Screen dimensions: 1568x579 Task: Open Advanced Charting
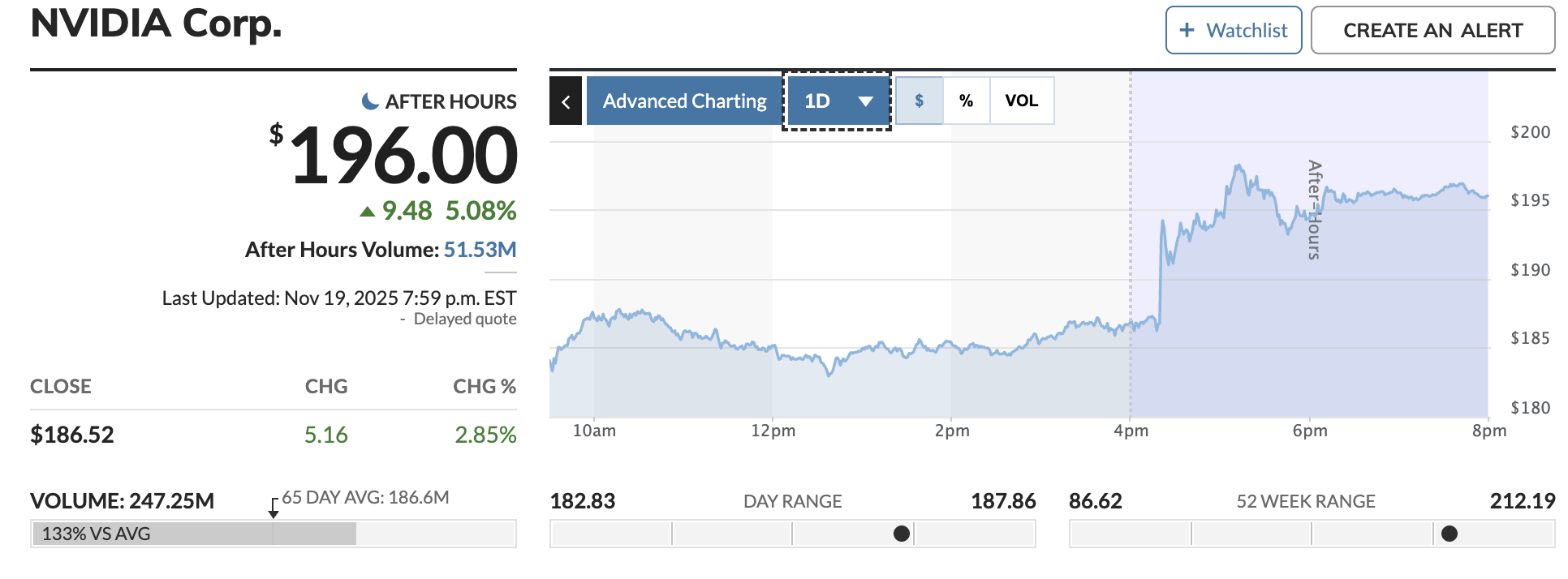[x=684, y=101]
